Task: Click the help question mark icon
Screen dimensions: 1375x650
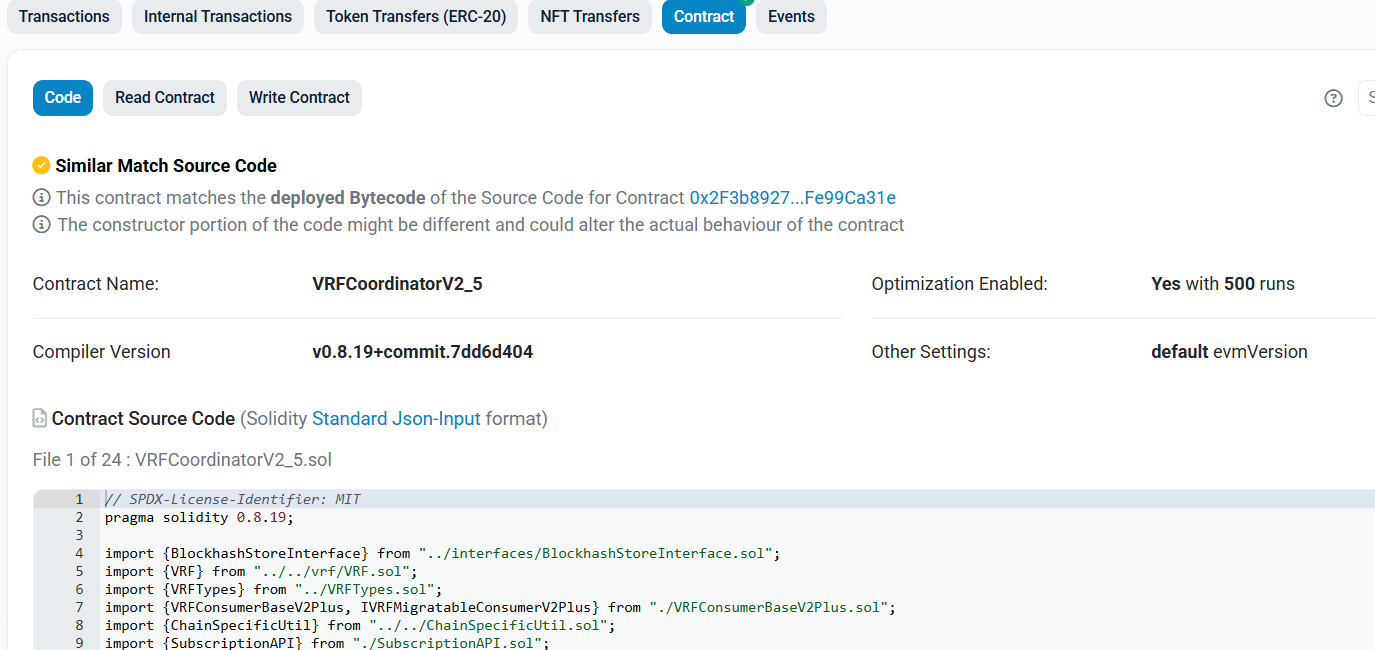Action: 1333,98
